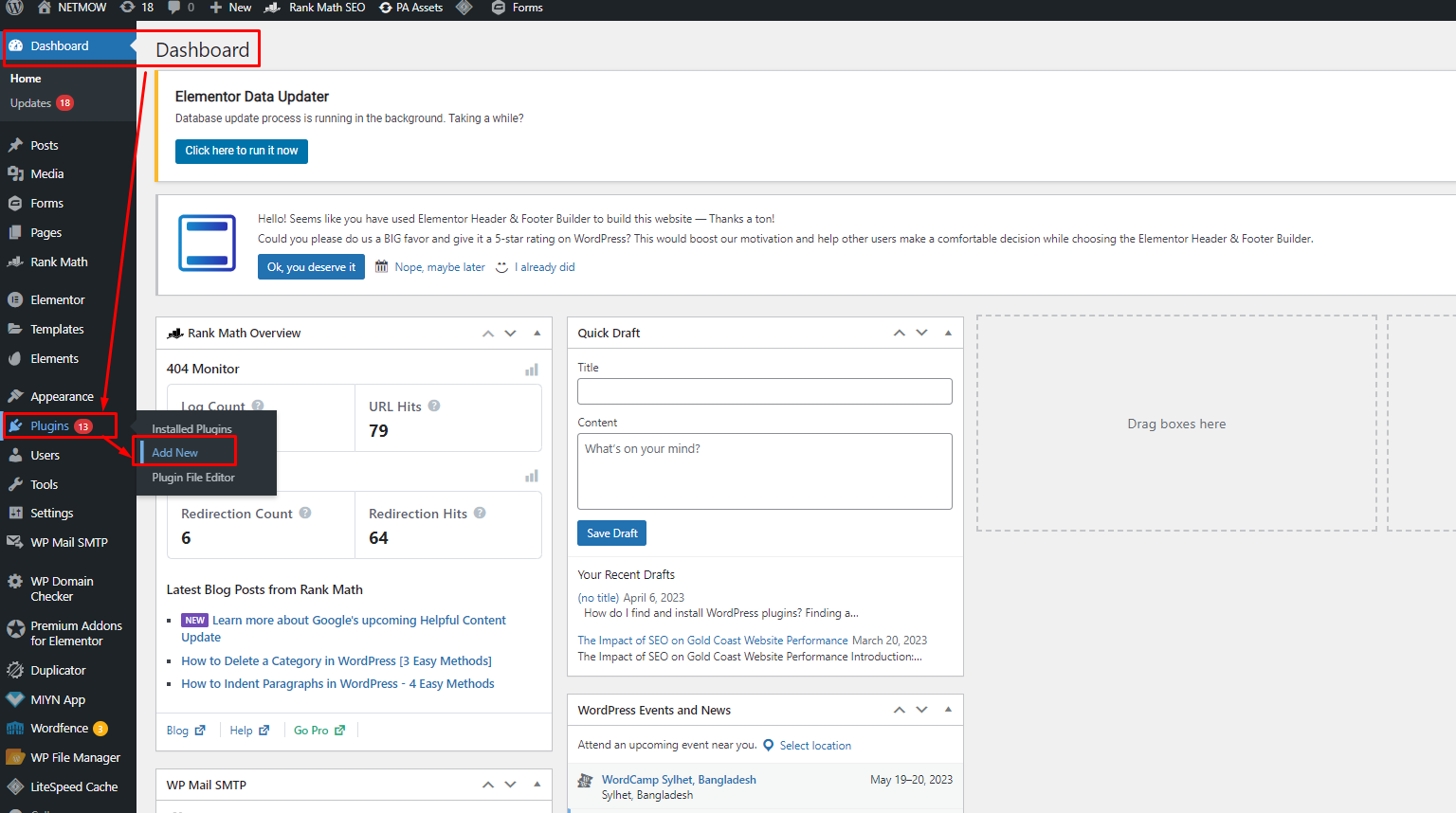Screen dimensions: 1456x813
Task: Open the Go Pro link in Rank Math
Action: tap(318, 731)
